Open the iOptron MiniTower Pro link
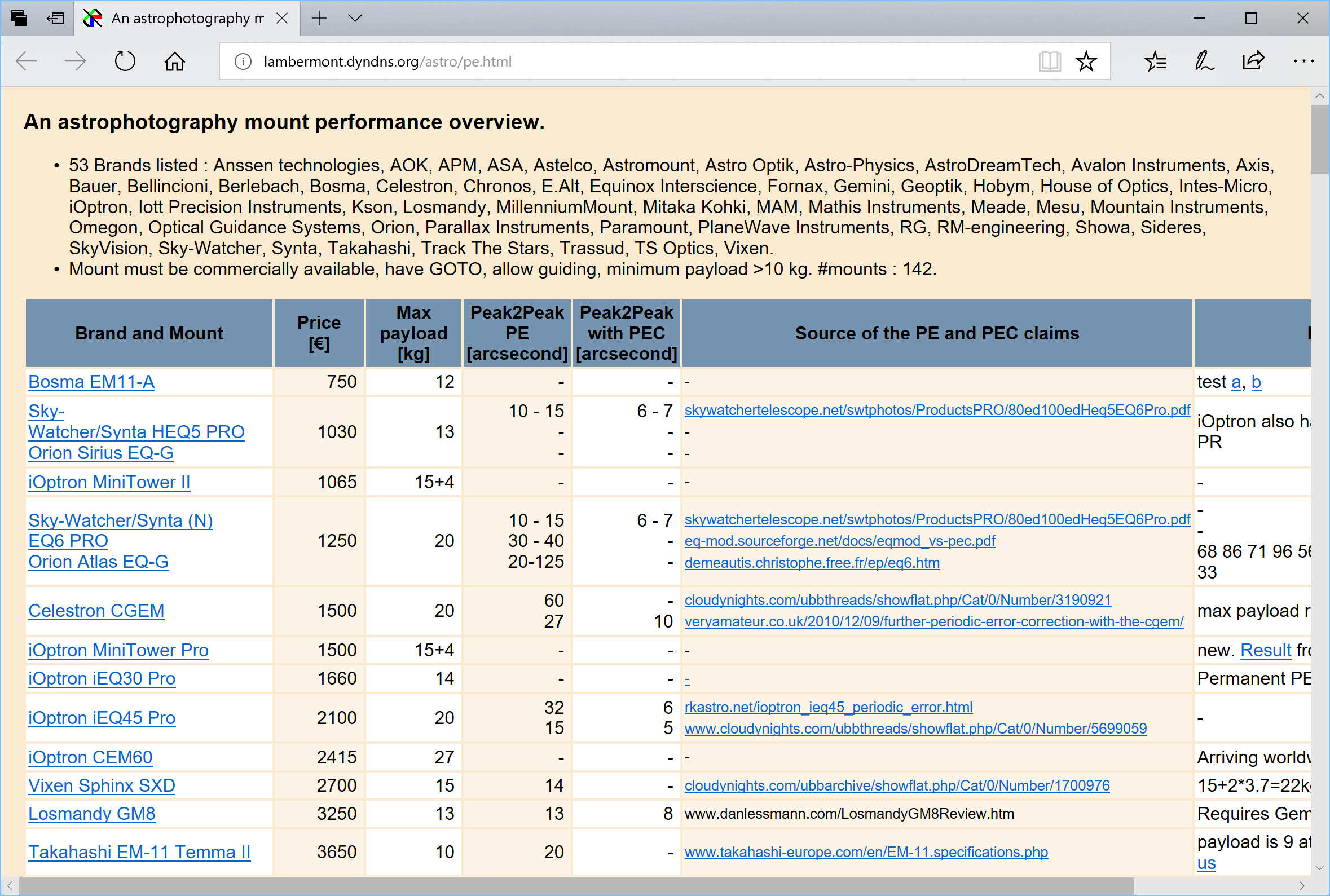Image resolution: width=1330 pixels, height=896 pixels. (x=118, y=650)
